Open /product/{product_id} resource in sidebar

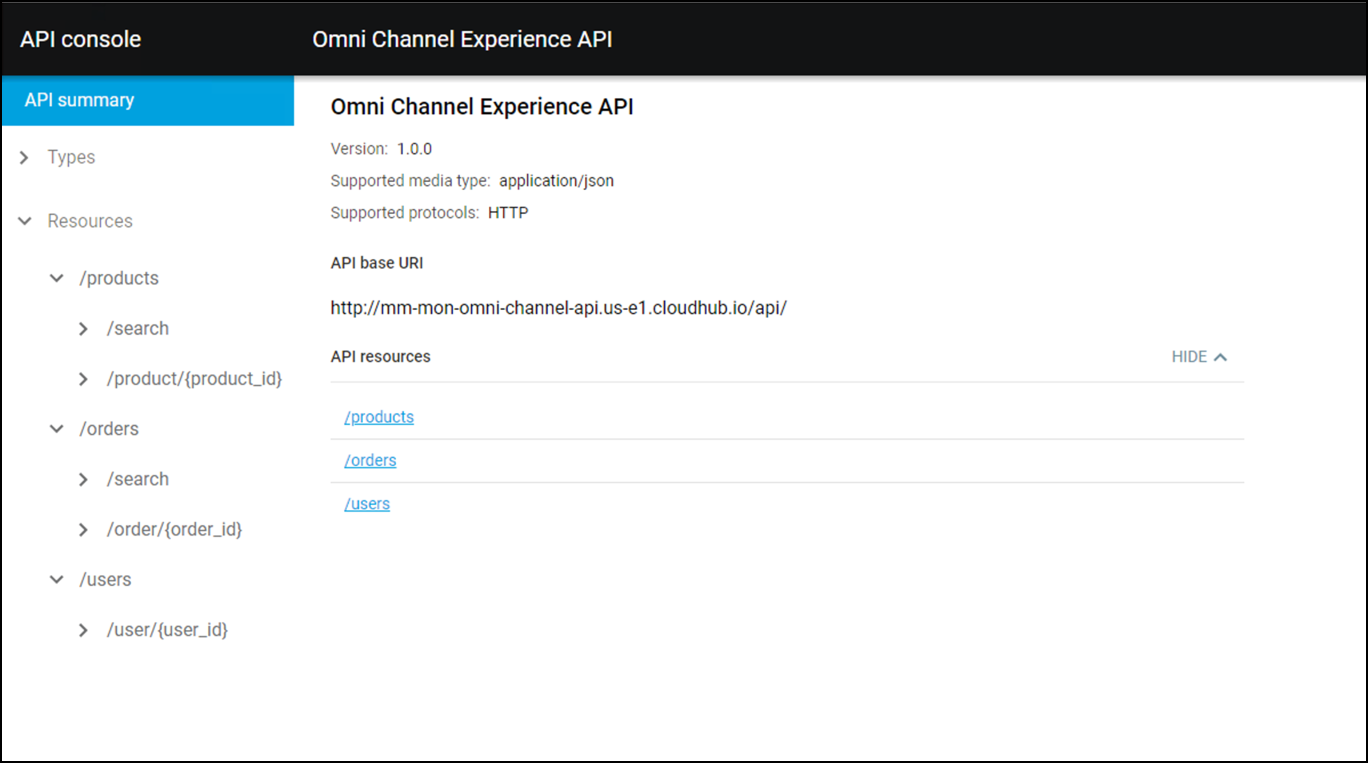click(x=194, y=379)
